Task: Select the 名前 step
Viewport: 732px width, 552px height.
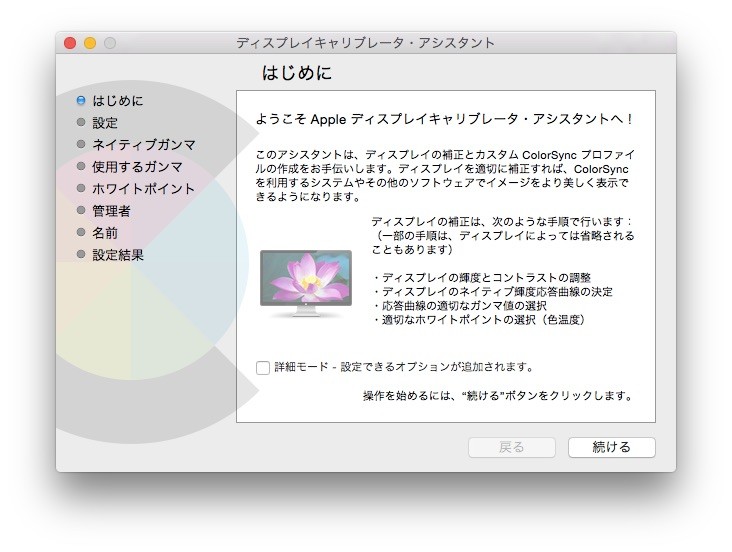Action: point(105,233)
